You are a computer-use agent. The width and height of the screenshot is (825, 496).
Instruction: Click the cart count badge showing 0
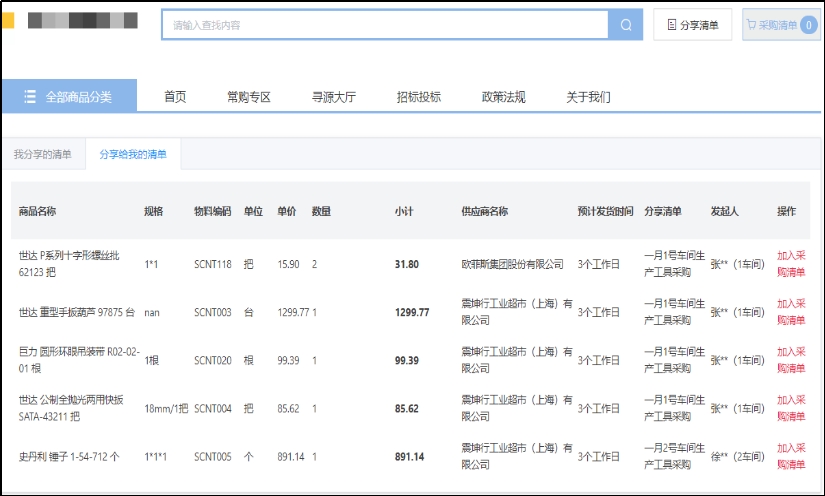click(x=808, y=25)
